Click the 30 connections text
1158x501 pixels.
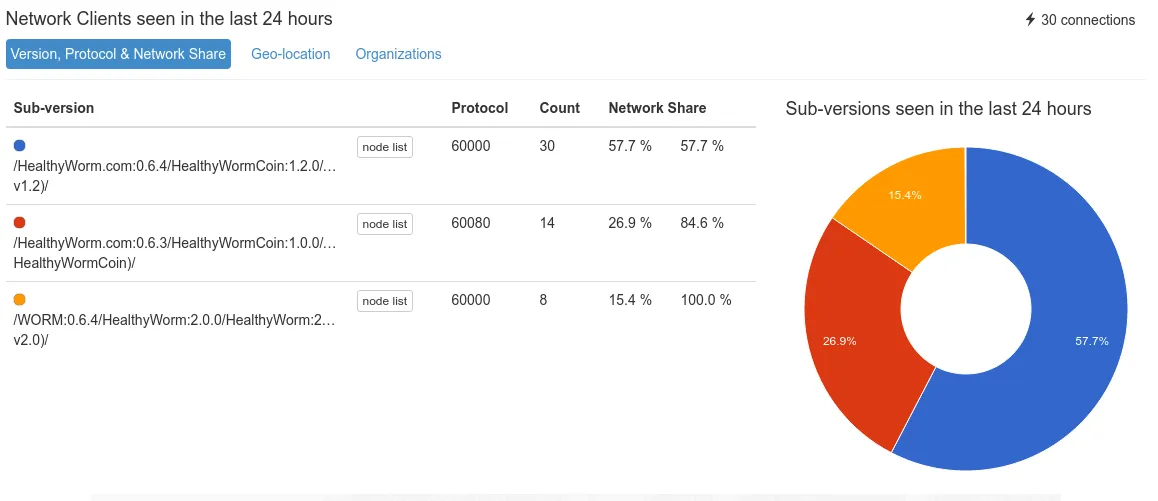point(1088,20)
